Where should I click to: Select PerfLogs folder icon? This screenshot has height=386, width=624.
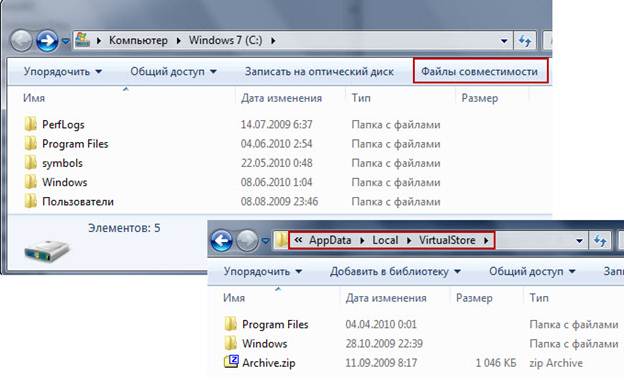(x=31, y=124)
